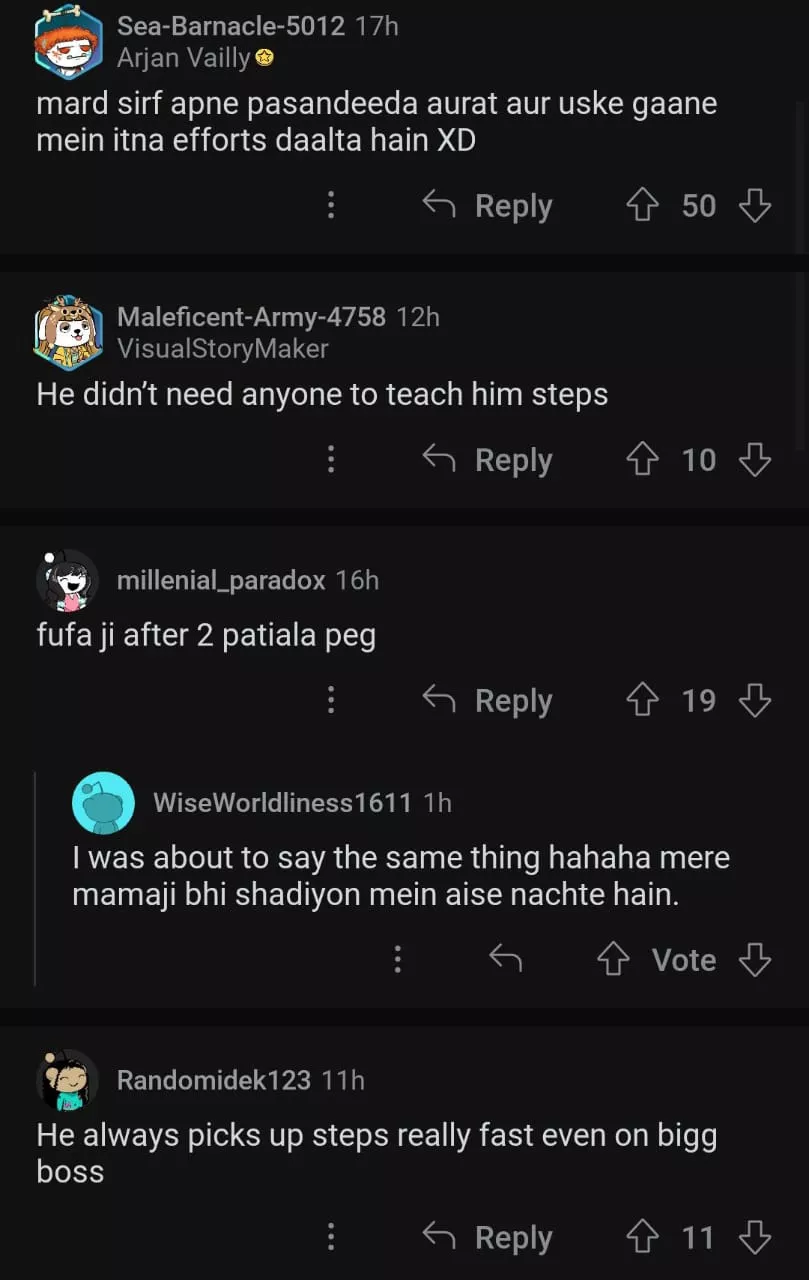Upvote Randomidek123's comment
Screen dimensions: 809x1280
[642, 1238]
